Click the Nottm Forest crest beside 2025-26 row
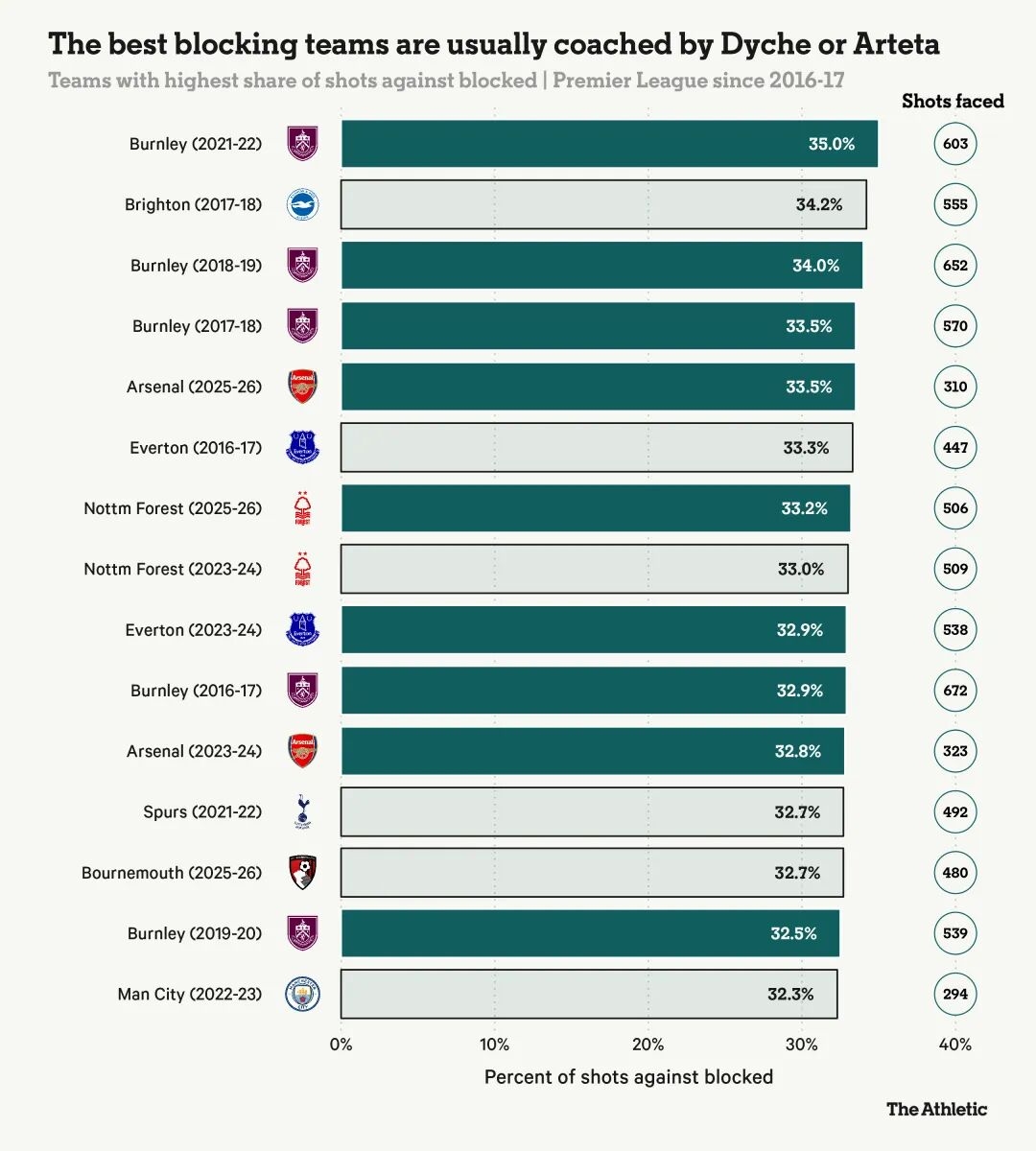Viewport: 1036px width, 1151px height. pos(302,508)
